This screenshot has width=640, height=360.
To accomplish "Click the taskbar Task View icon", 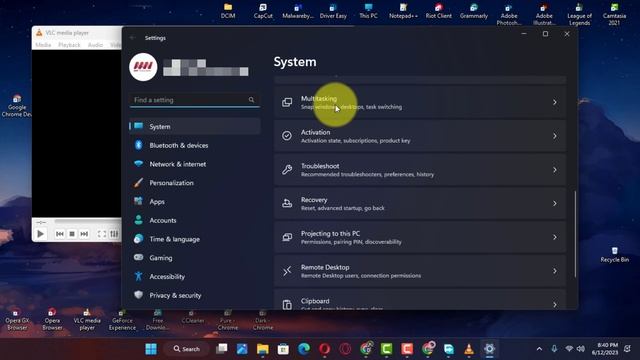I will 222,349.
